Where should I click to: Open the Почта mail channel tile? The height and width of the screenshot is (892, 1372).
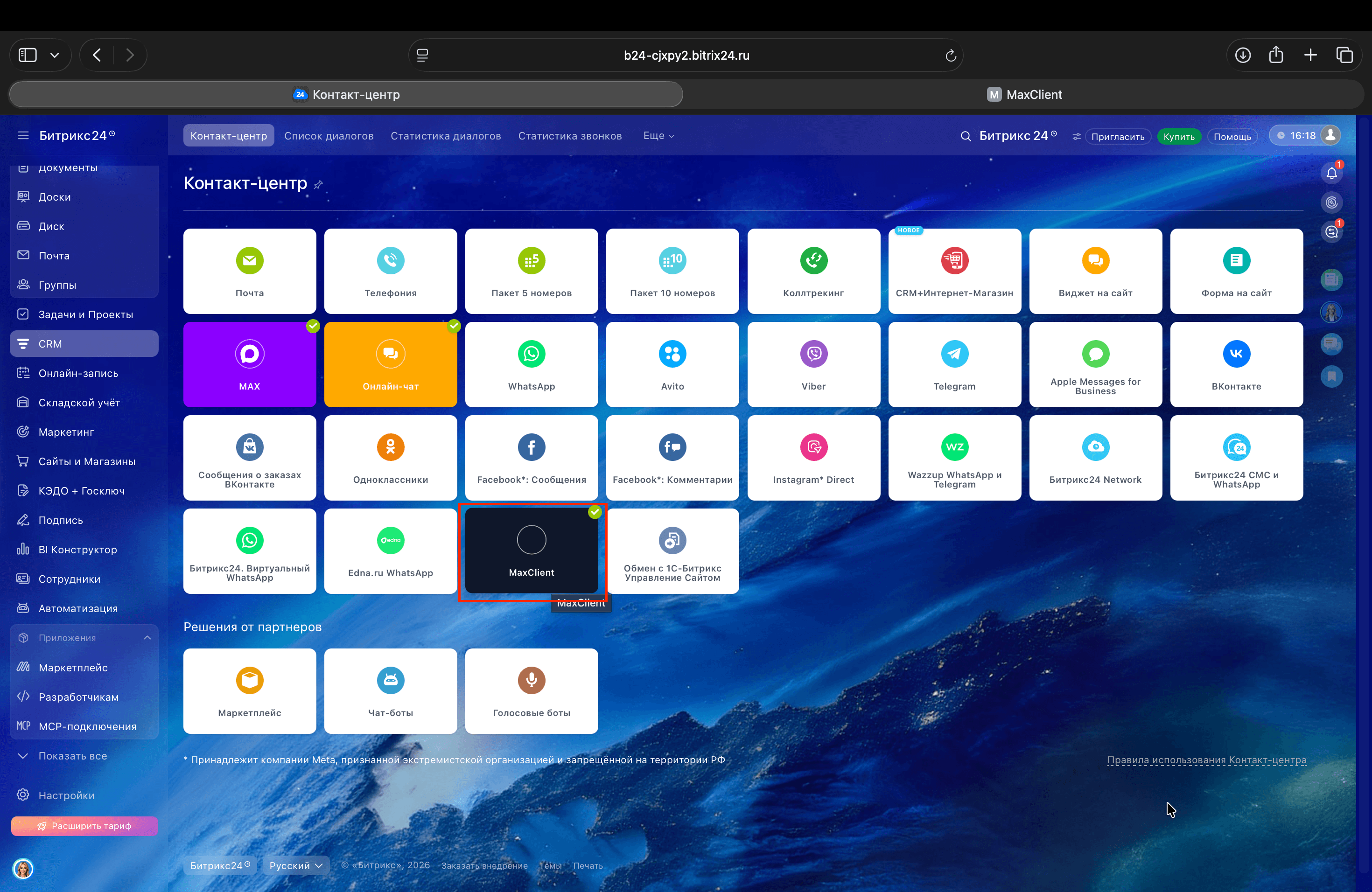click(x=250, y=271)
